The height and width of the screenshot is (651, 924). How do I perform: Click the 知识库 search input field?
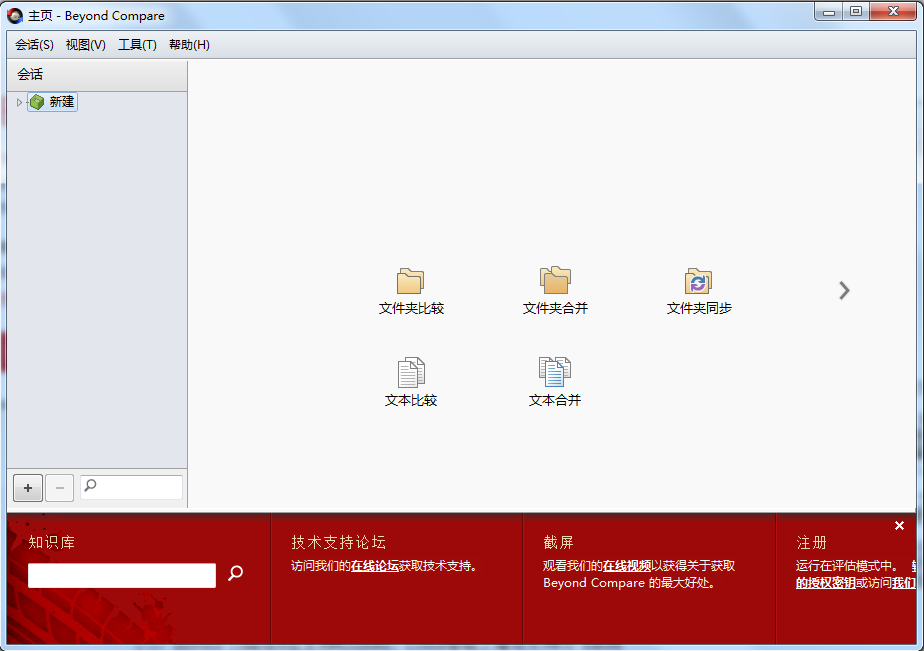(122, 575)
